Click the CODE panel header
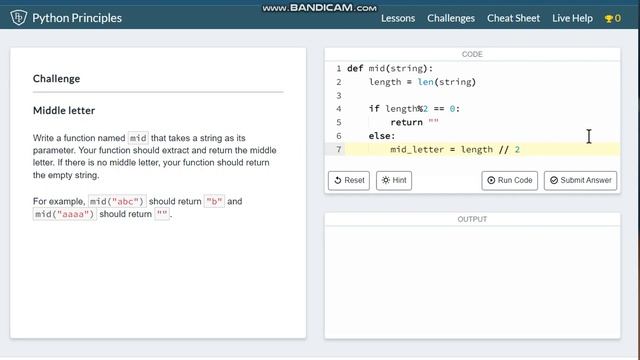 click(472, 54)
